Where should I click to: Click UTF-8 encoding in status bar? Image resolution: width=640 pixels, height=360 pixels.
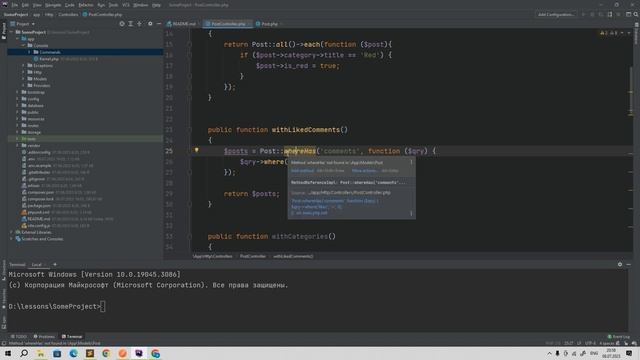click(590, 343)
